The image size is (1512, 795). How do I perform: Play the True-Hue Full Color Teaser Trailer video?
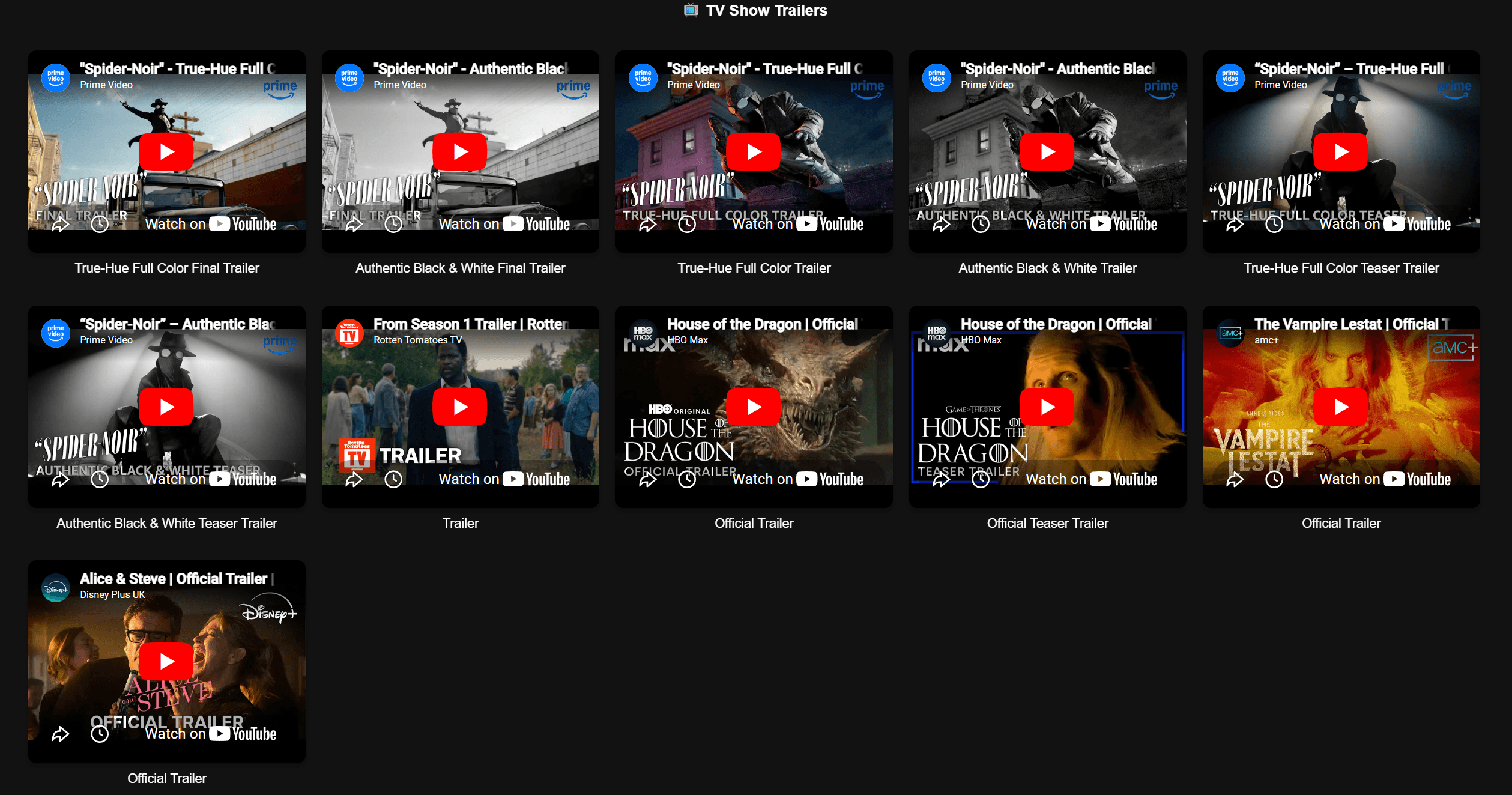pos(1341,152)
